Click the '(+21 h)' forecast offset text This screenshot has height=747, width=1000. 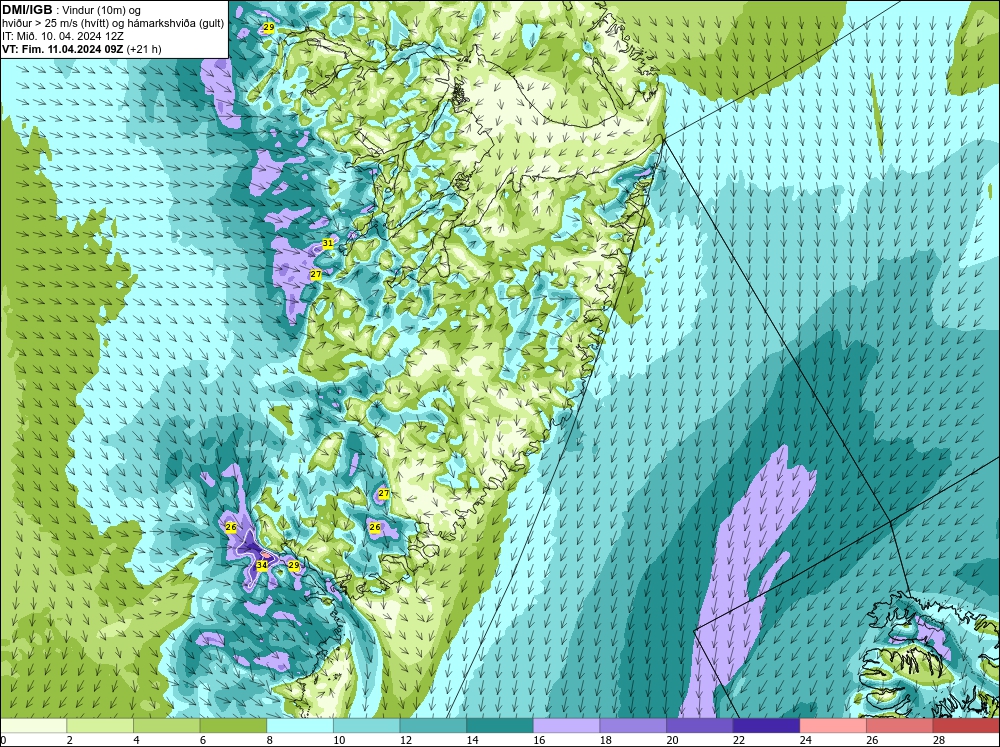tap(144, 49)
